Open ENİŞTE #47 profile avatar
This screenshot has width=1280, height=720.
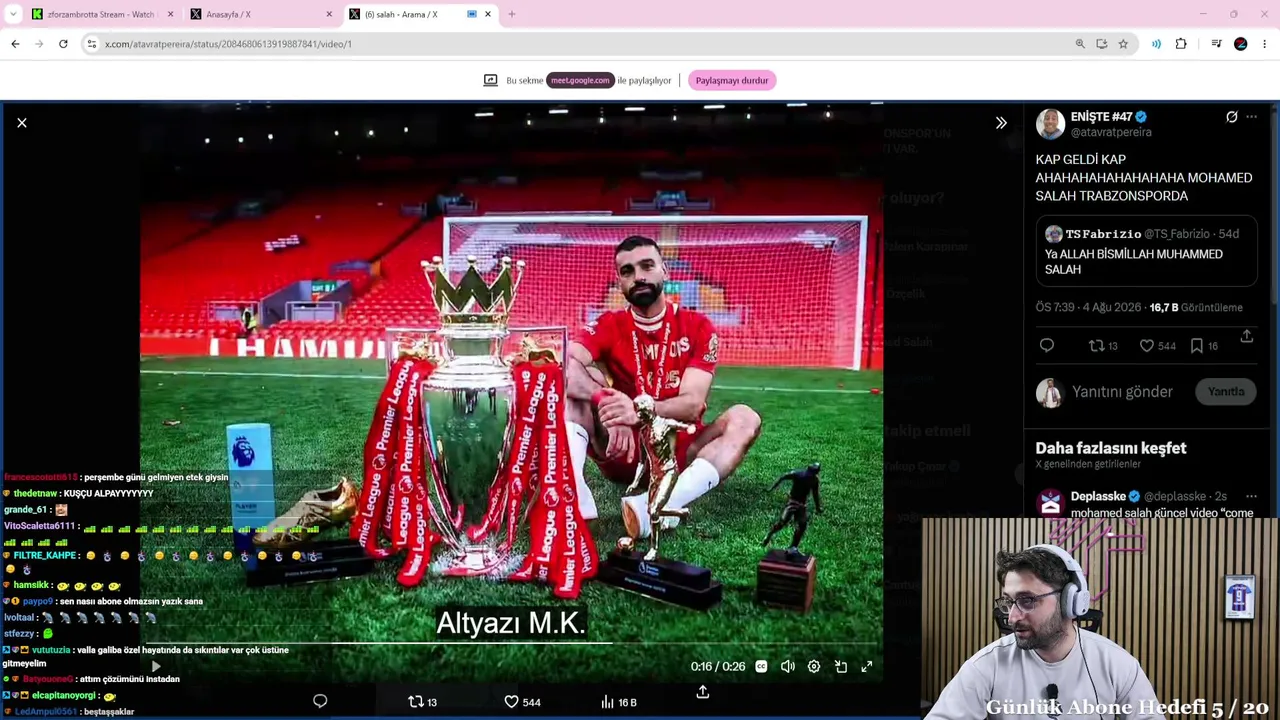(x=1050, y=124)
